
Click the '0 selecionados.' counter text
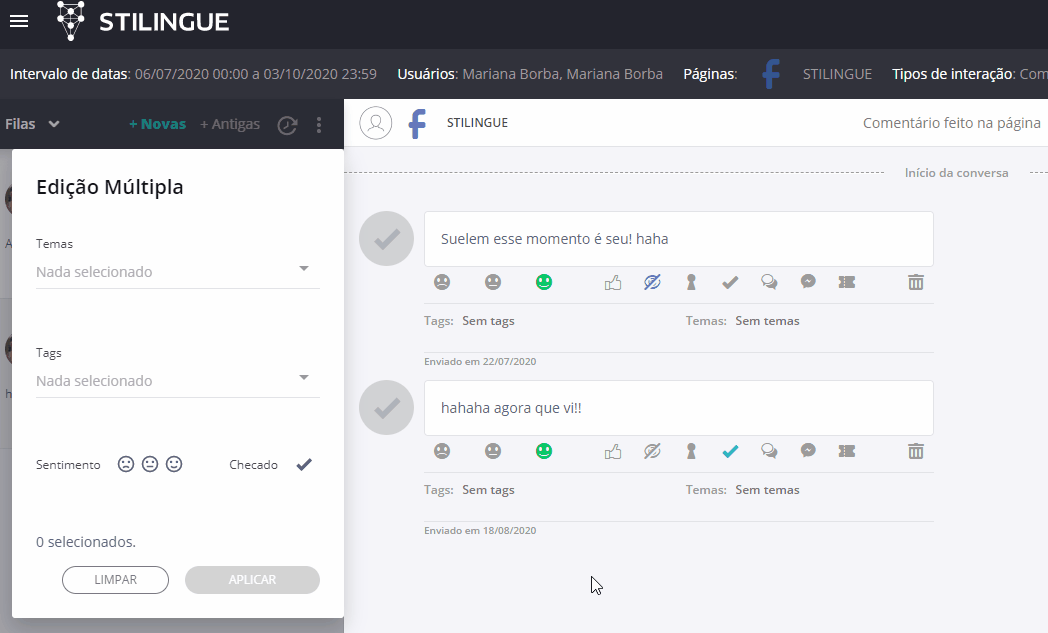86,542
